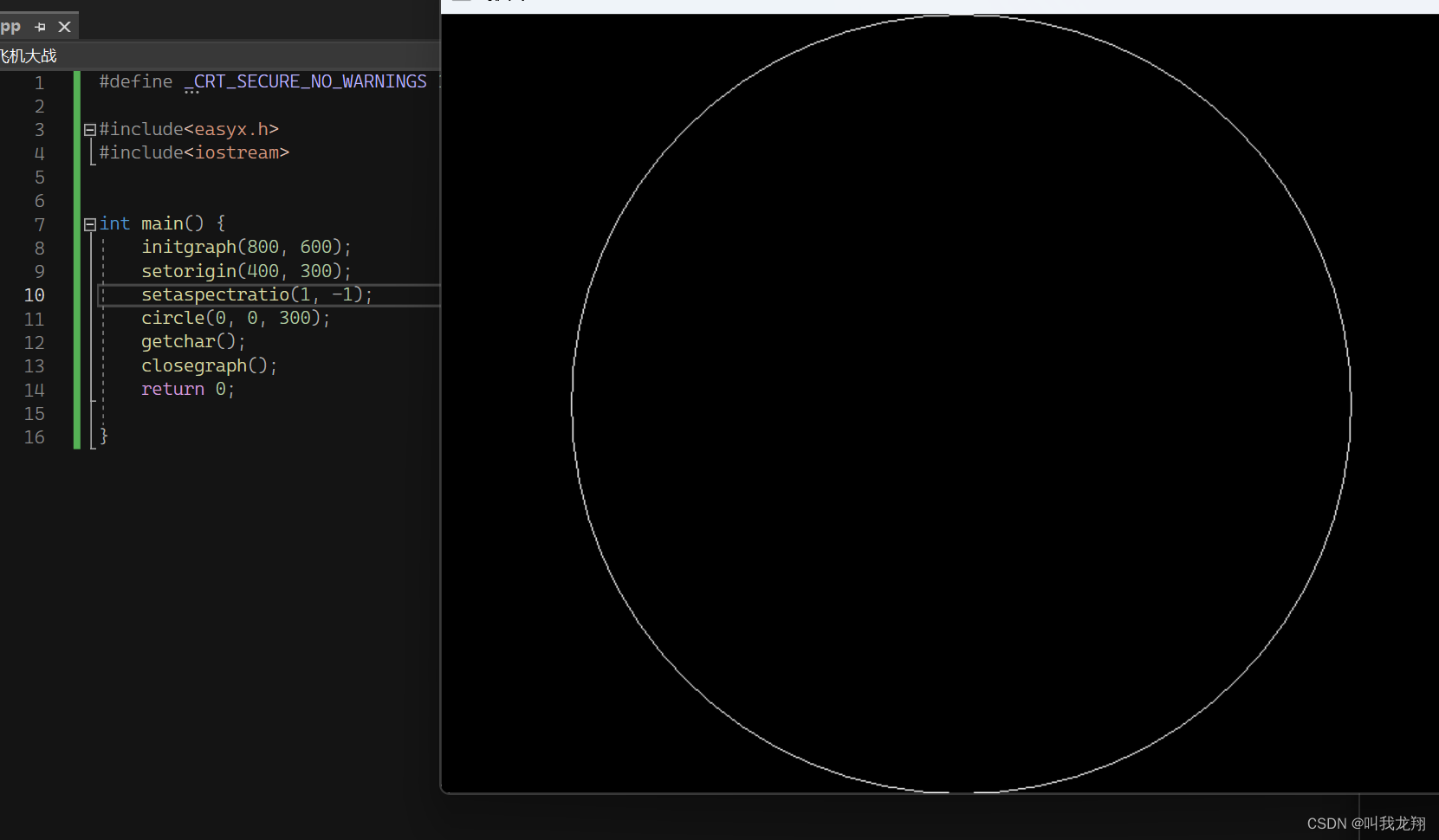Click the #include<easyx.h> line

[x=189, y=129]
